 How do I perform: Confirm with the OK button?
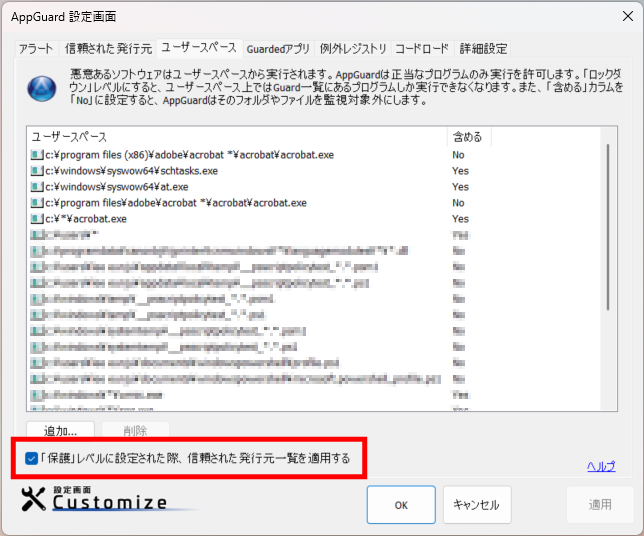400,505
